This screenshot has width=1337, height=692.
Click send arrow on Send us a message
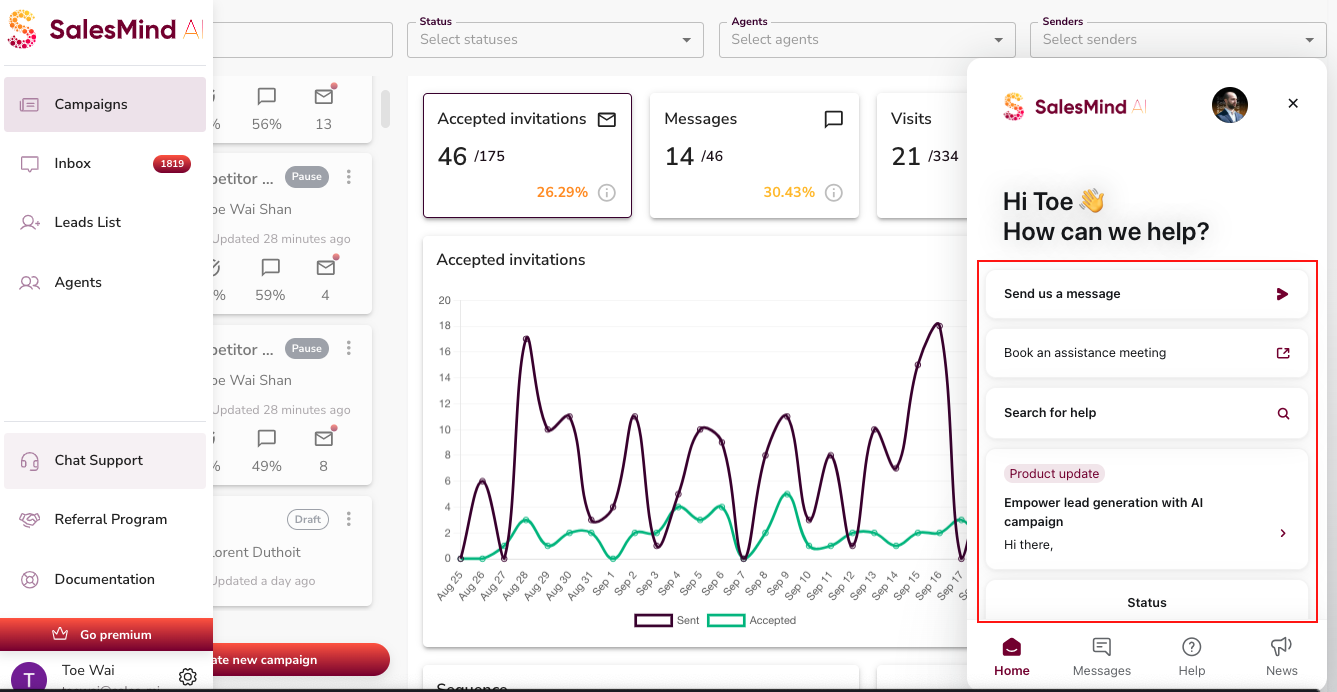[1282, 294]
